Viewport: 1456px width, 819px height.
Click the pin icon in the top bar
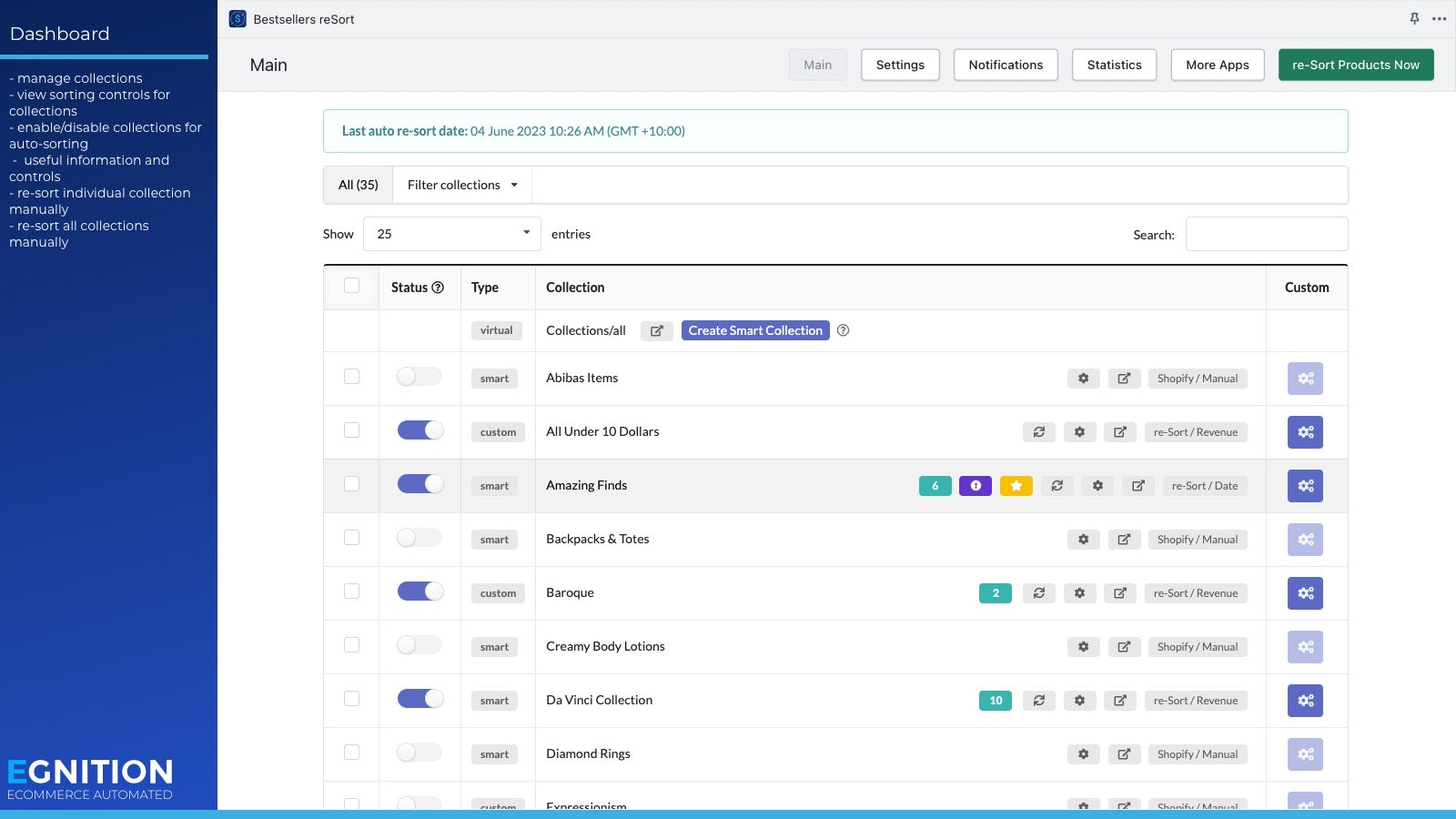[x=1413, y=18]
